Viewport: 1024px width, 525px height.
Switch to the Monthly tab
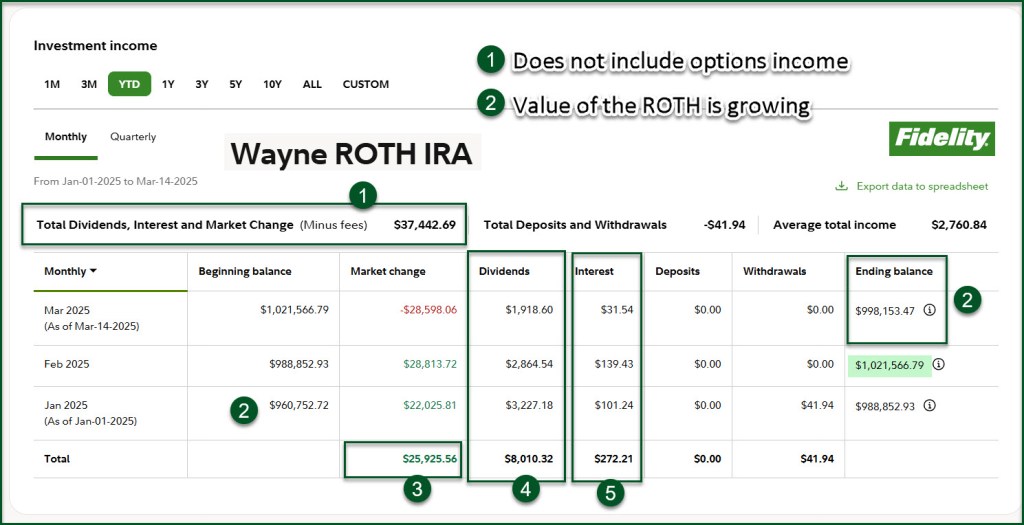(66, 137)
